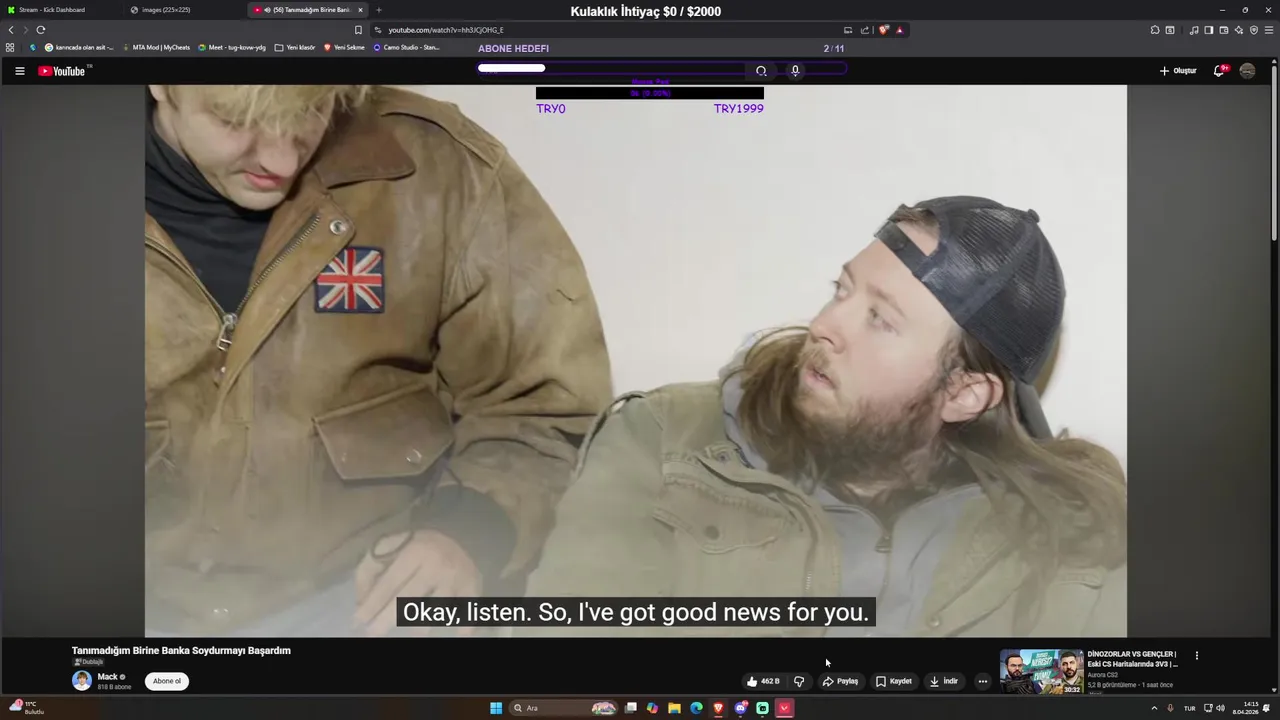Open the YouTube notifications bell
The width and height of the screenshot is (1280, 720).
point(1219,71)
